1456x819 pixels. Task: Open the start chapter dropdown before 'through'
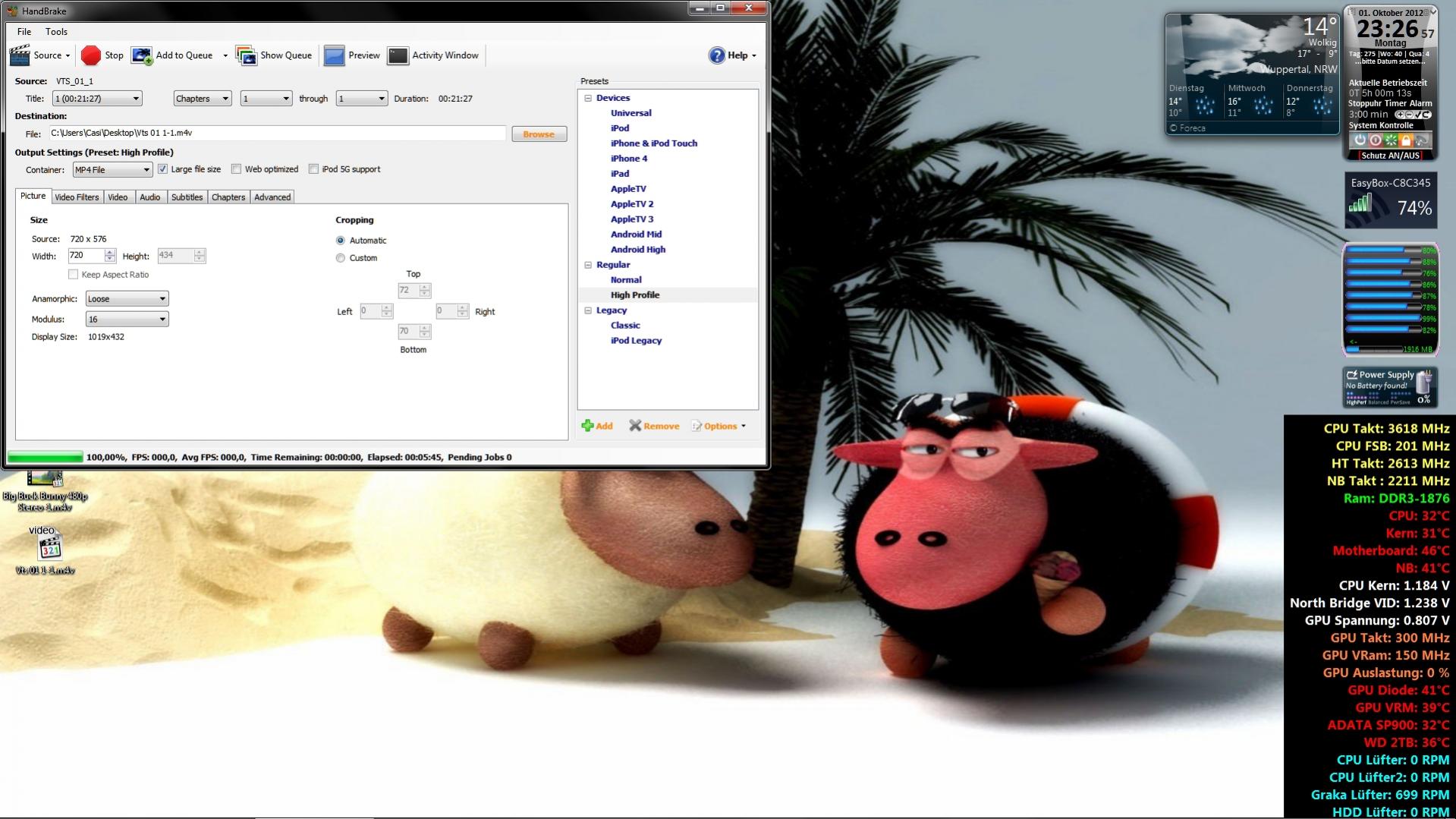(266, 99)
